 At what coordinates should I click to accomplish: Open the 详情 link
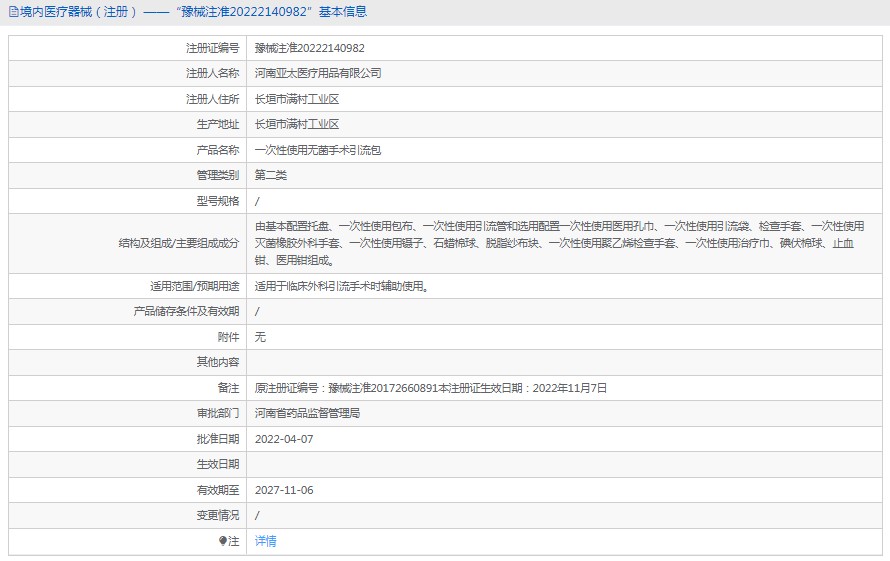(265, 541)
